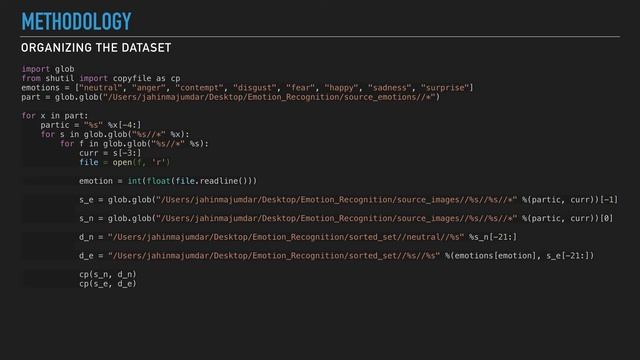Click the 's_n = glob.glob' code line

point(346,218)
